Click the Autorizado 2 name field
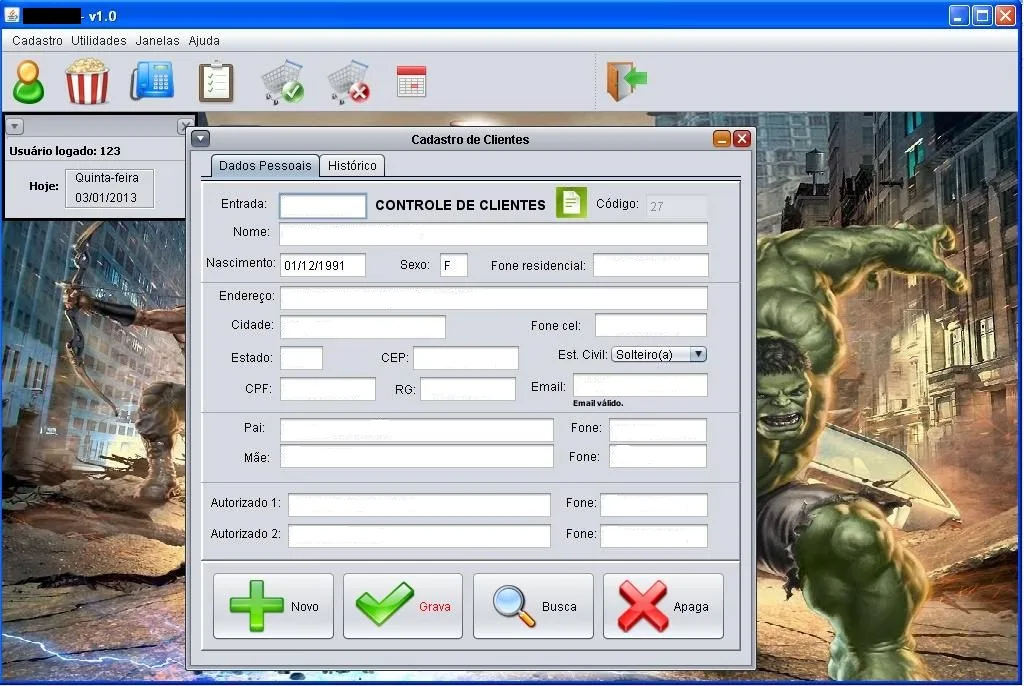The width and height of the screenshot is (1024, 686). [419, 536]
